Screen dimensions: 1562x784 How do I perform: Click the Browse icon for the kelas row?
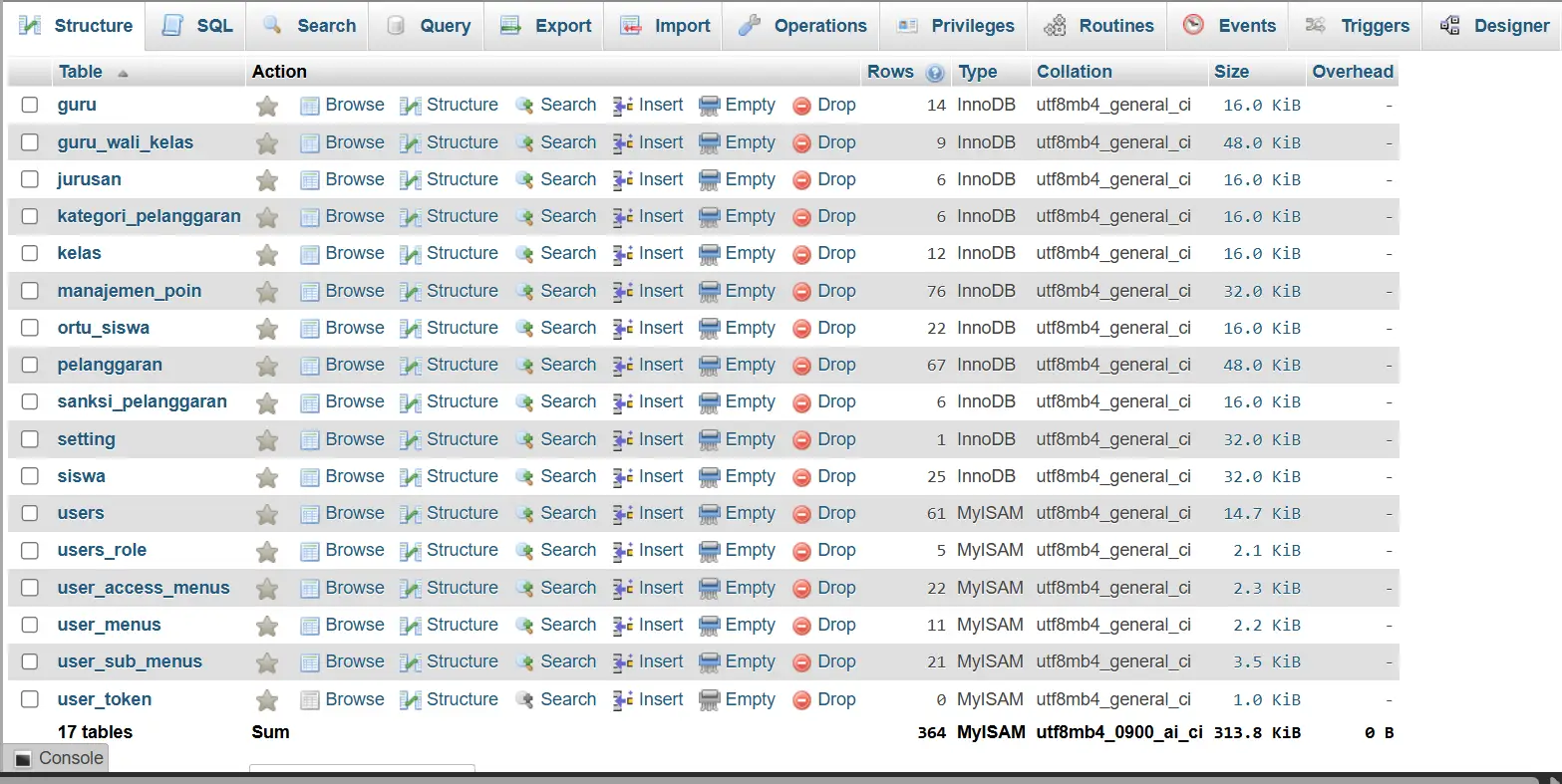point(310,254)
